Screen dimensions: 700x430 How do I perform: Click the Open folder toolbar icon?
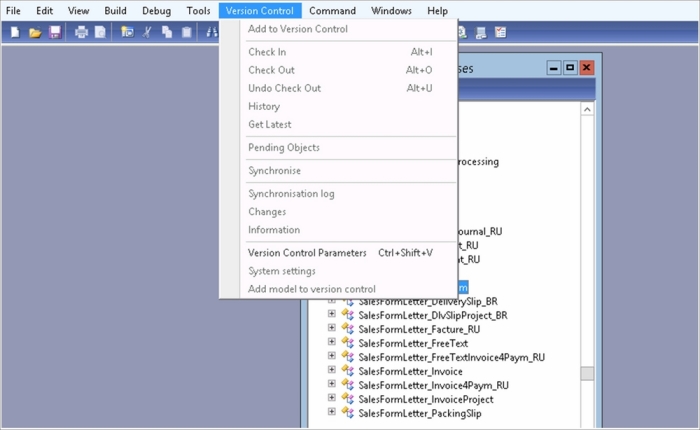35,32
